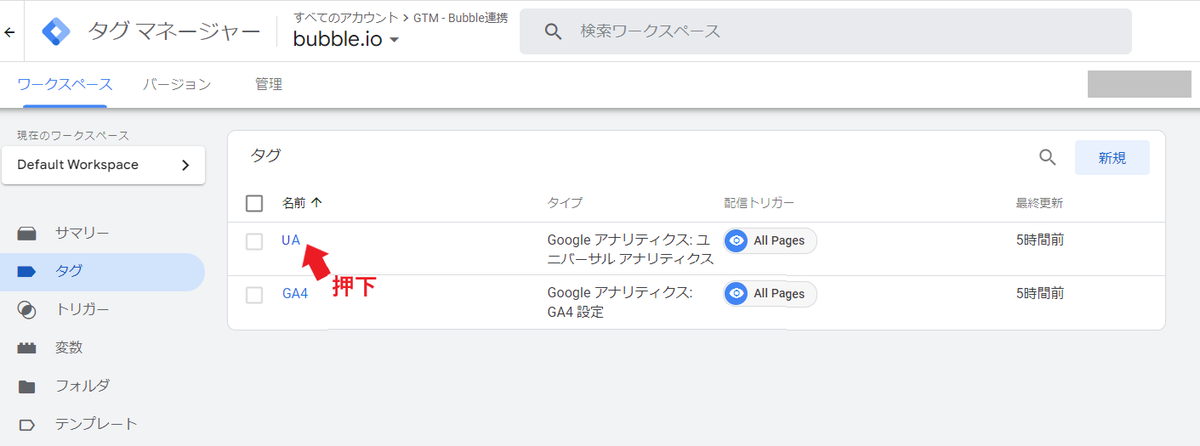Click the テンプレート sidebar icon
The image size is (1200, 446).
tap(27, 424)
